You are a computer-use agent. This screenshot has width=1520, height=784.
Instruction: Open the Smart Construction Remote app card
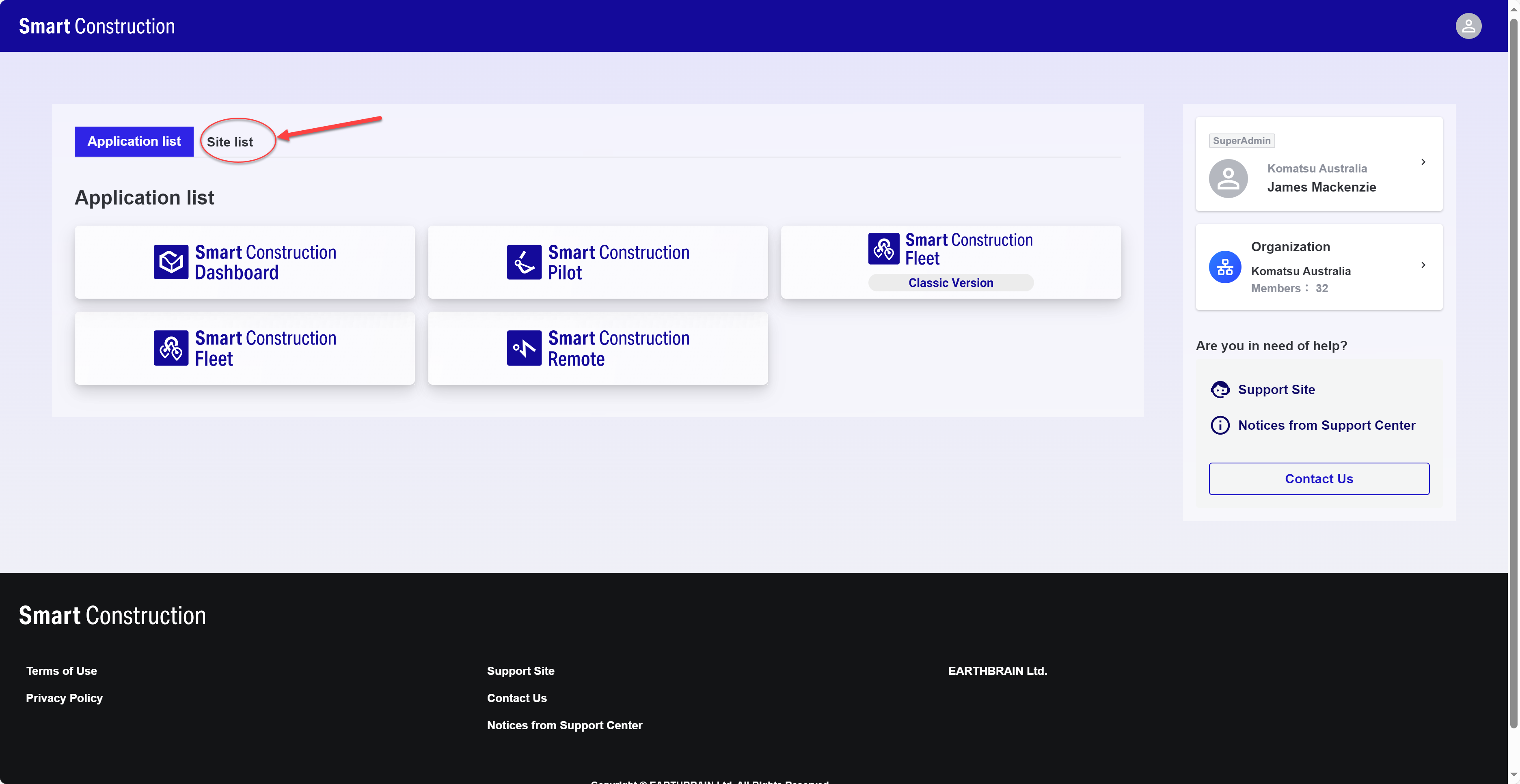click(x=598, y=348)
